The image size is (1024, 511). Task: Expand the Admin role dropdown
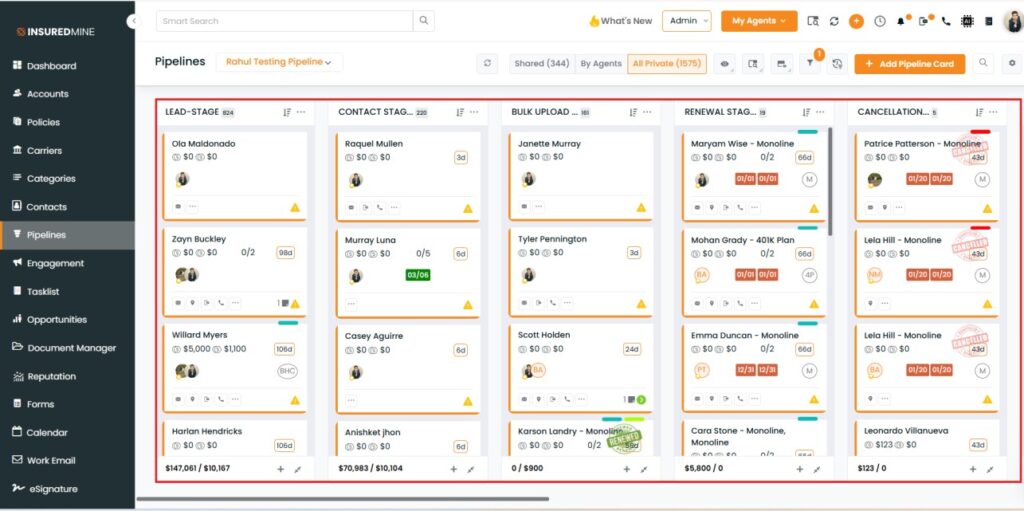click(686, 21)
